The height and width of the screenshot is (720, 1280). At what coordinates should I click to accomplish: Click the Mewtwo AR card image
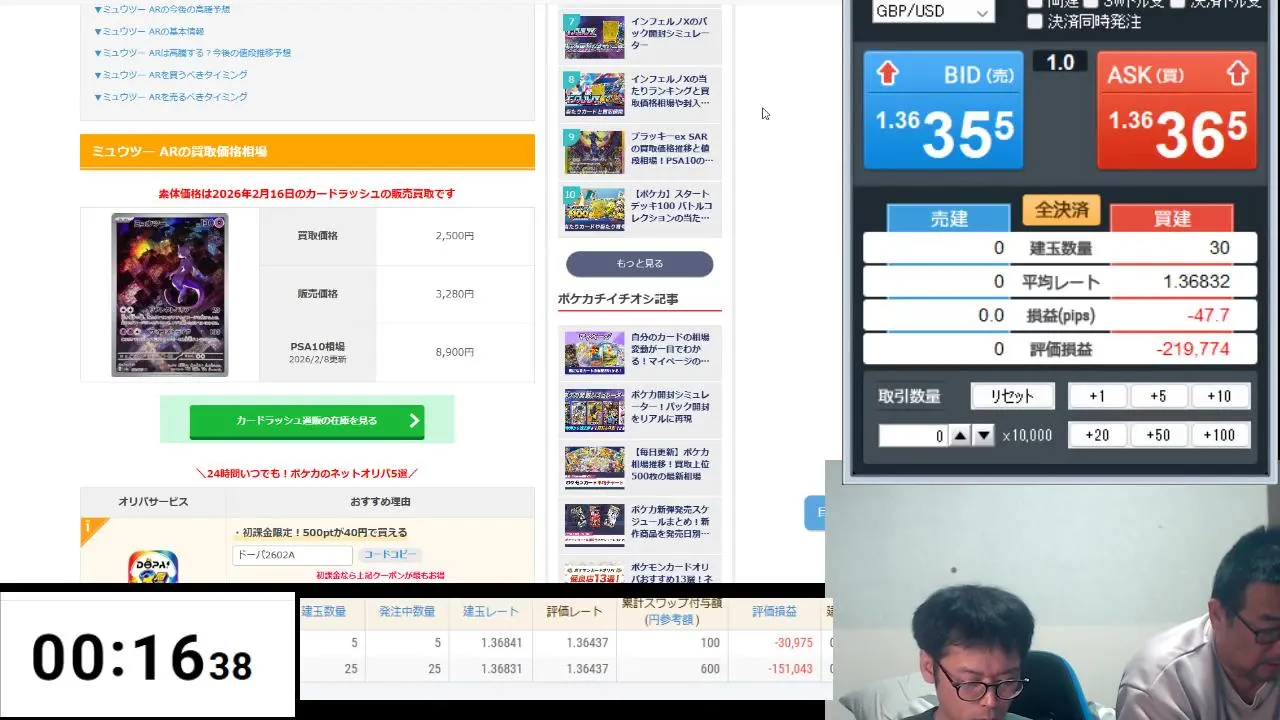coord(169,294)
